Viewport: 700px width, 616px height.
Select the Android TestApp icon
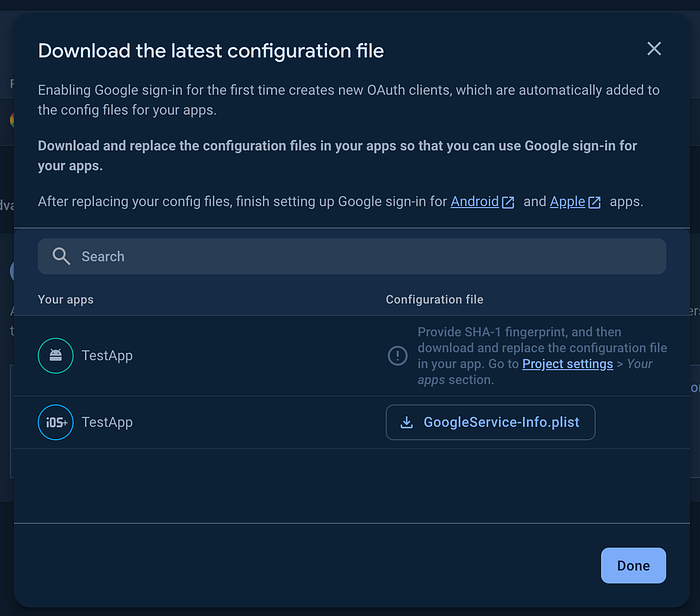pyautogui.click(x=56, y=355)
